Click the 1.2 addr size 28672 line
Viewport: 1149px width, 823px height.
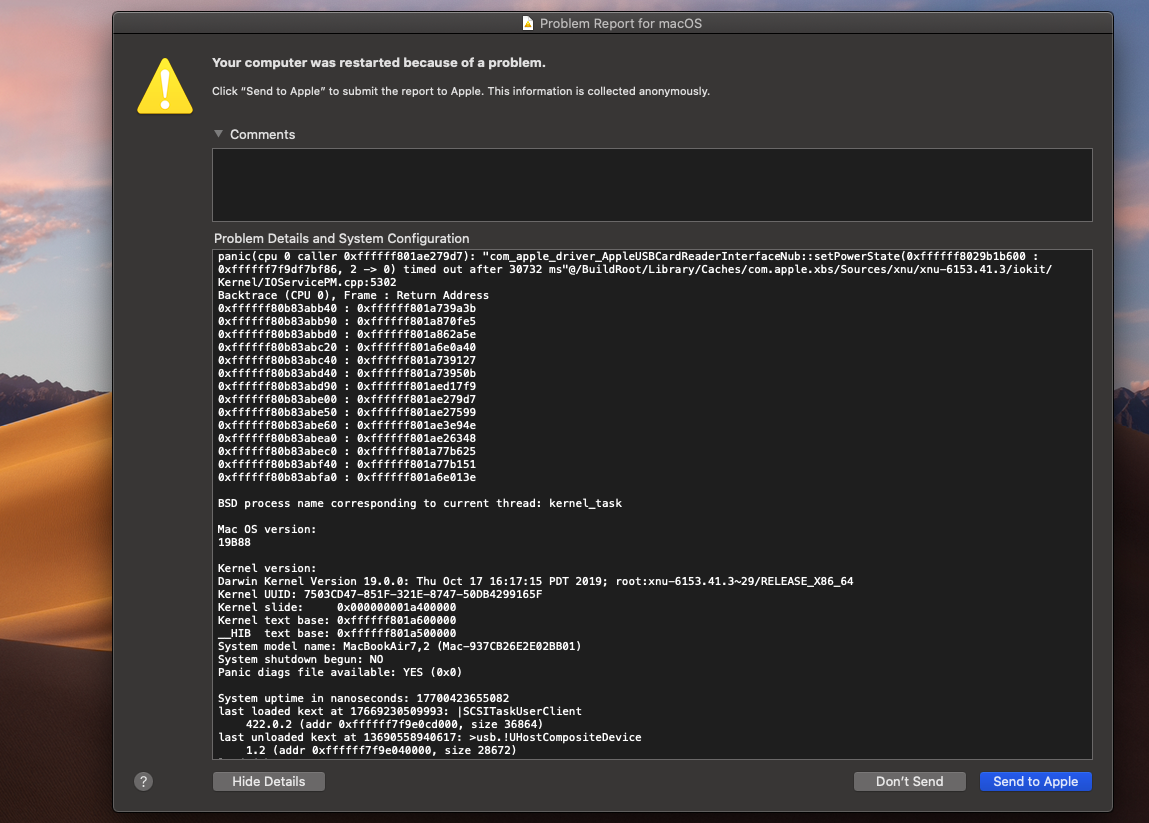(x=381, y=750)
